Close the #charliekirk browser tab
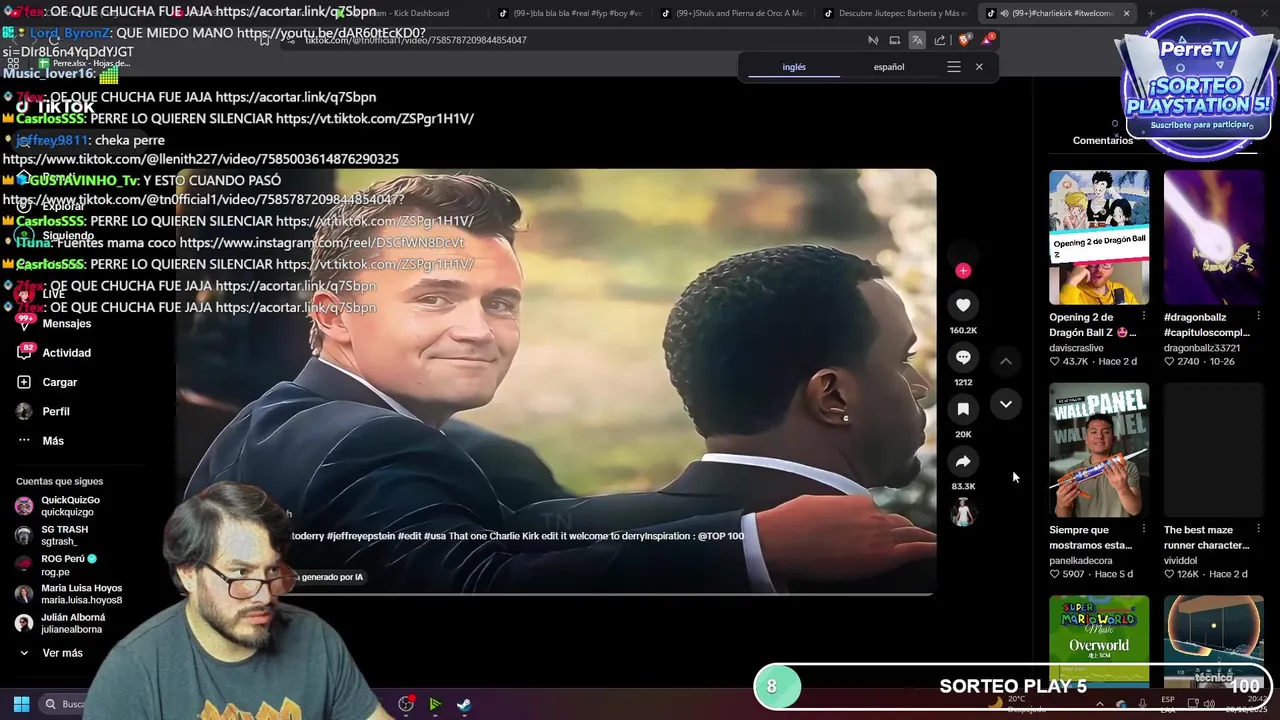The width and height of the screenshot is (1280, 720). [1127, 13]
